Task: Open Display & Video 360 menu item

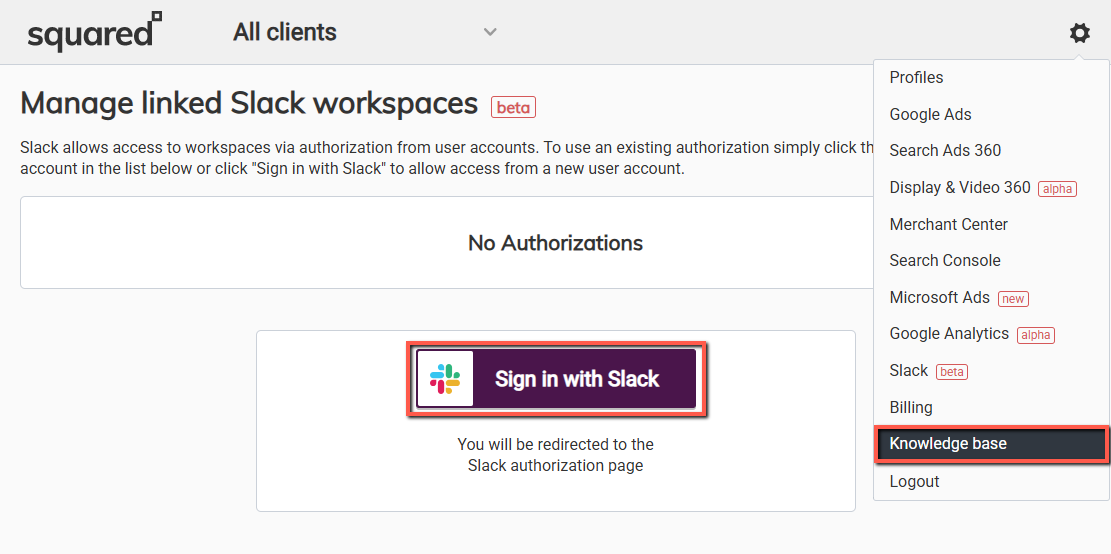Action: point(960,187)
